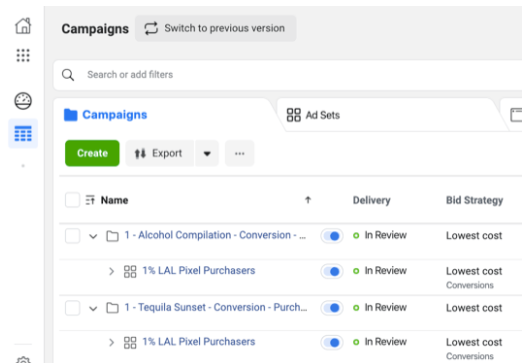Collapse the Tequila Sunset campaign row
The width and height of the screenshot is (522, 363).
click(x=93, y=308)
